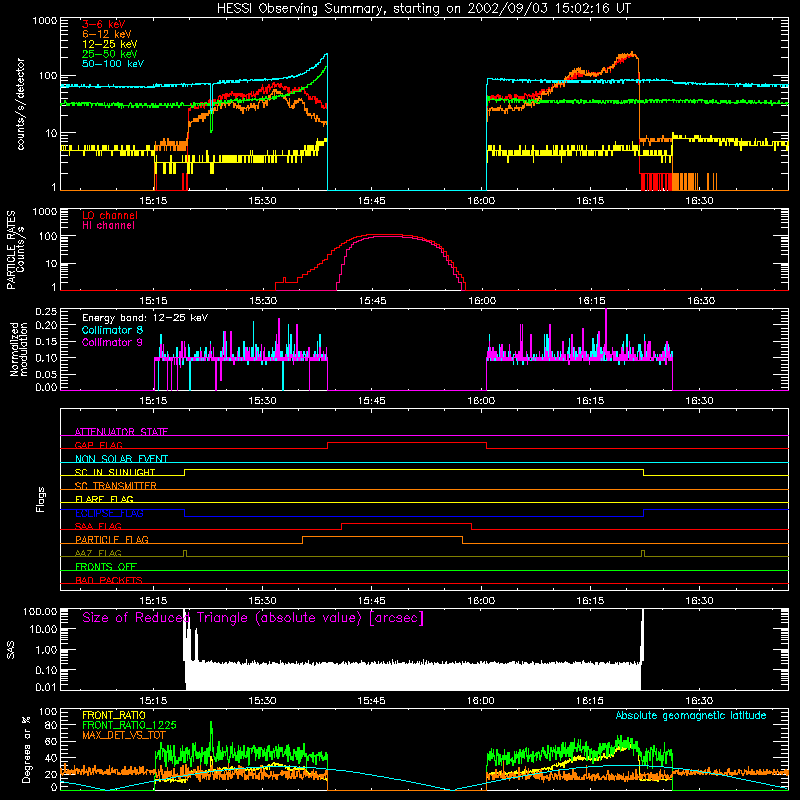Click the 'Absolute geomagnetic latitude' label

(x=691, y=715)
